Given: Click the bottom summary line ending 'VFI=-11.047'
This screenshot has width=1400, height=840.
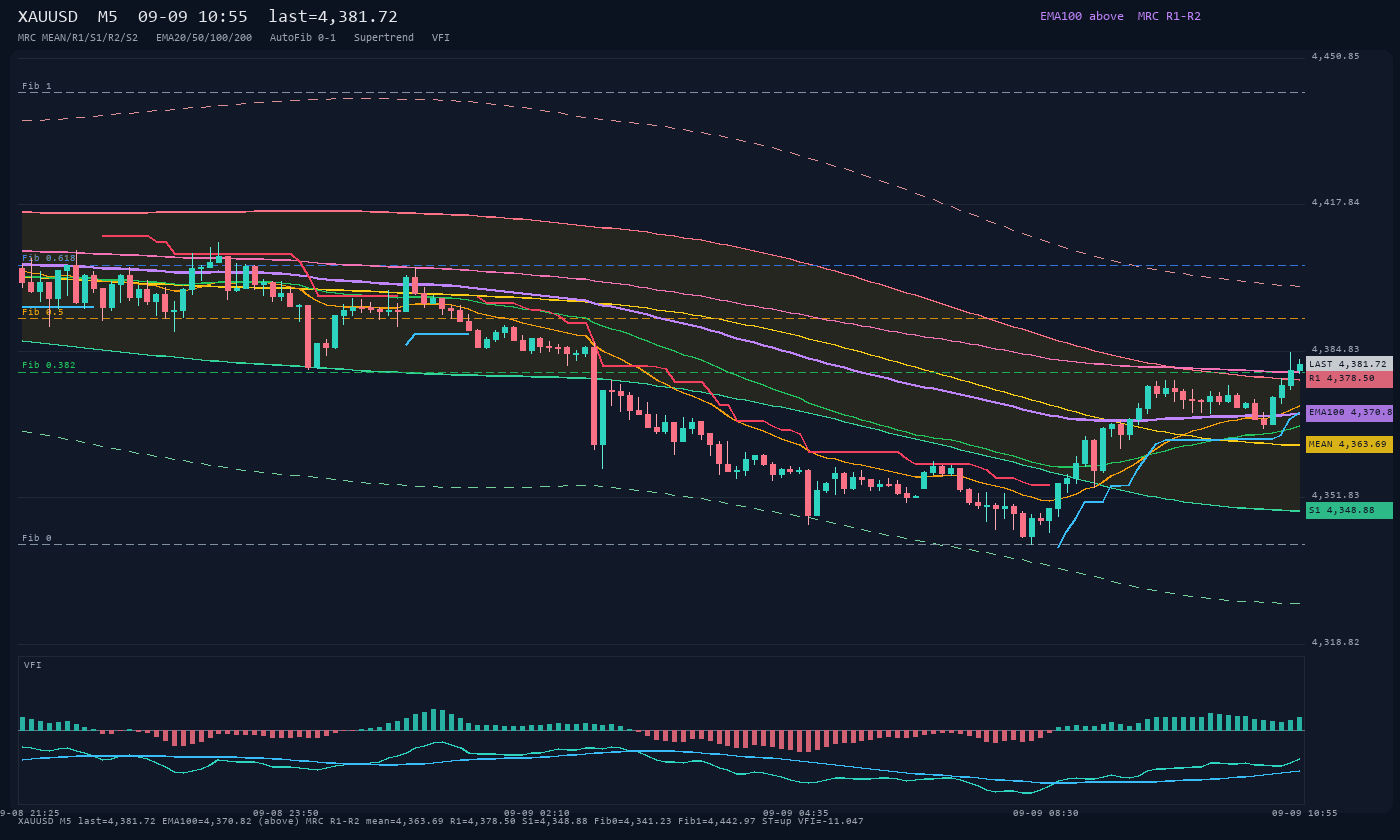Looking at the screenshot, I should (x=441, y=821).
